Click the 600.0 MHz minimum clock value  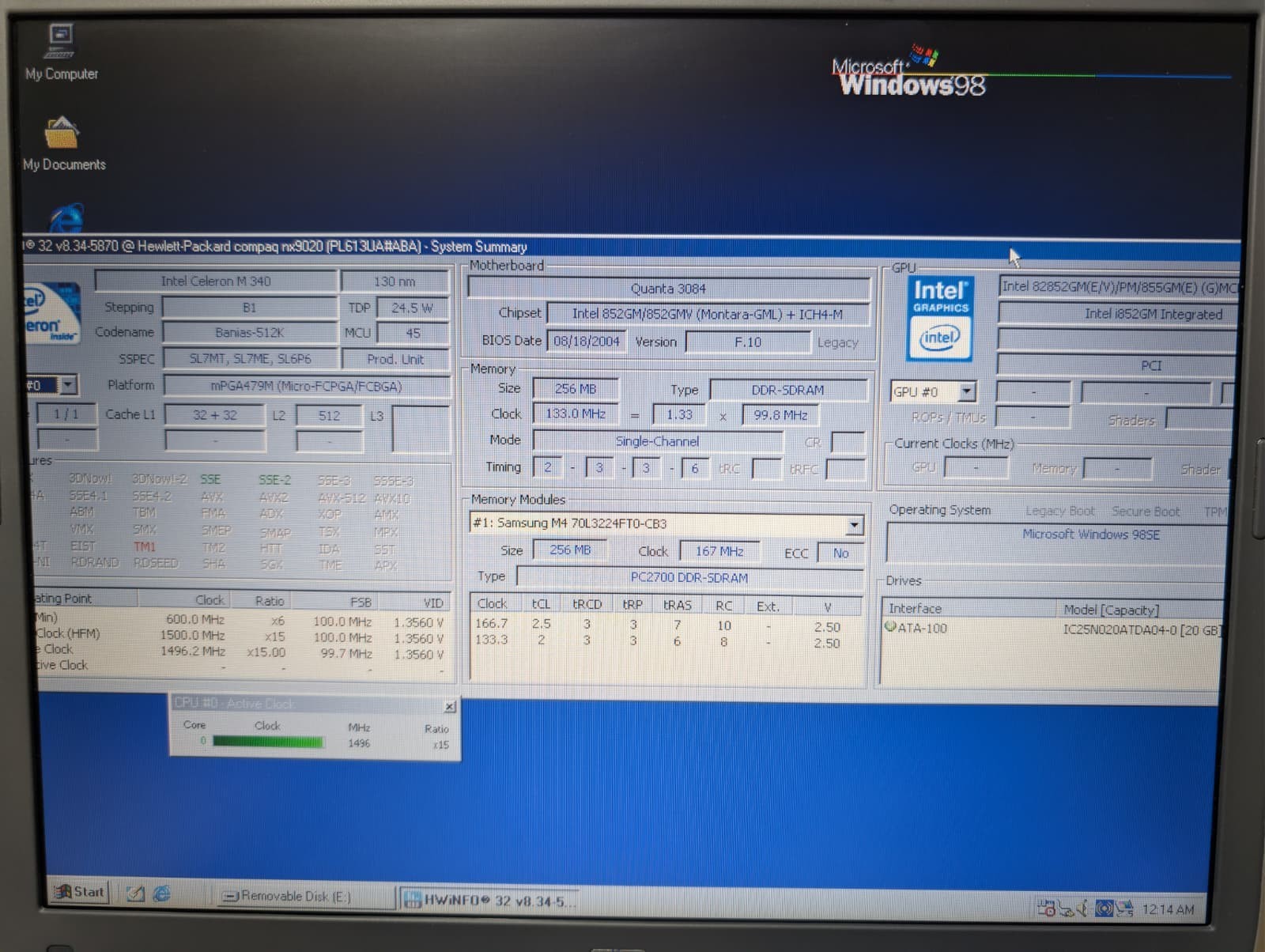point(194,619)
